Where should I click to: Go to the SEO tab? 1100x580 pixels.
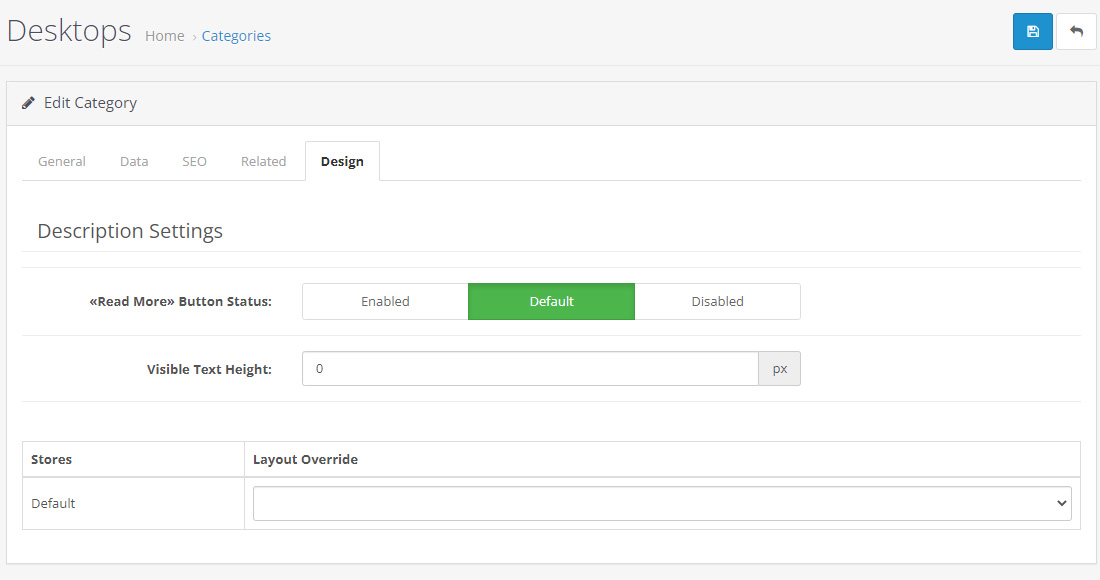tap(194, 161)
